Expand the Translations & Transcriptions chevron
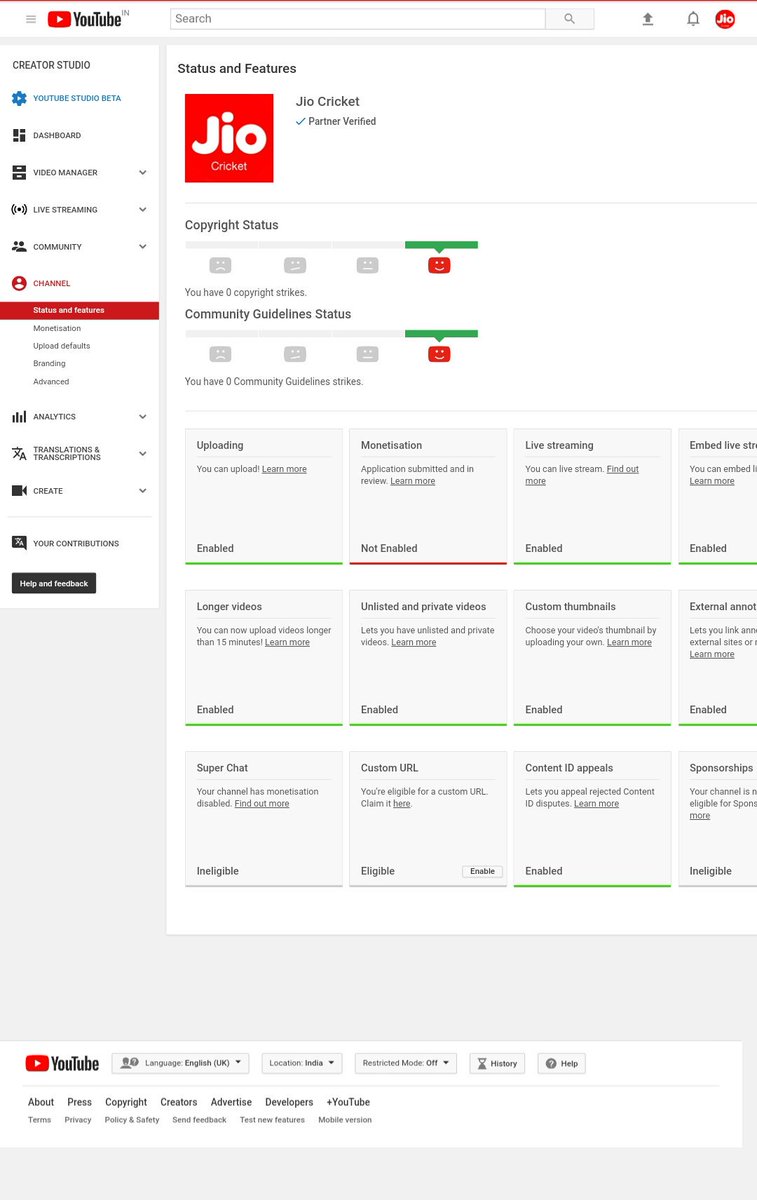757x1200 pixels. [x=142, y=453]
